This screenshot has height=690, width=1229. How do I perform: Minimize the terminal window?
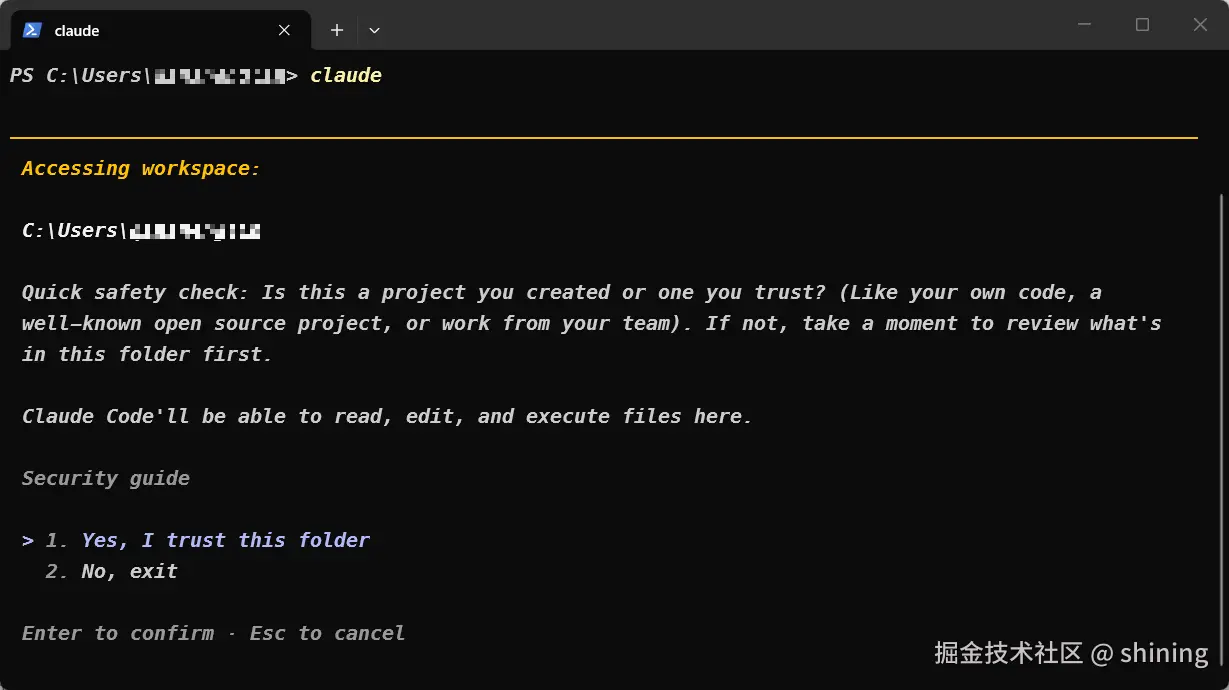click(1084, 25)
